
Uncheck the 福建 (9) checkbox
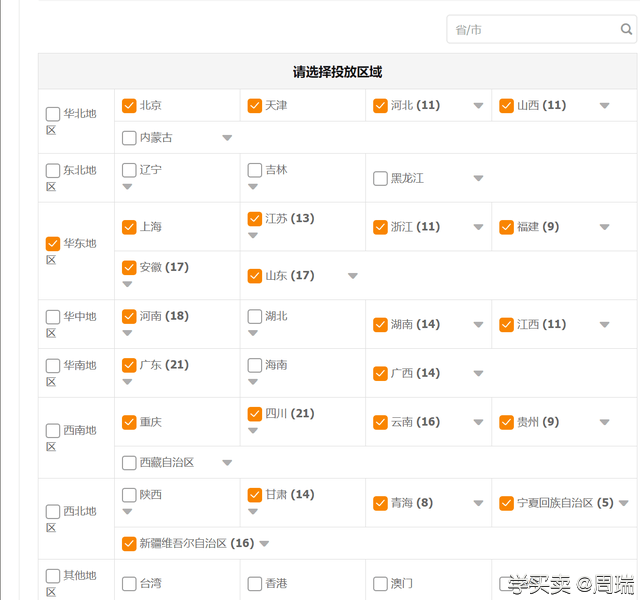(506, 227)
